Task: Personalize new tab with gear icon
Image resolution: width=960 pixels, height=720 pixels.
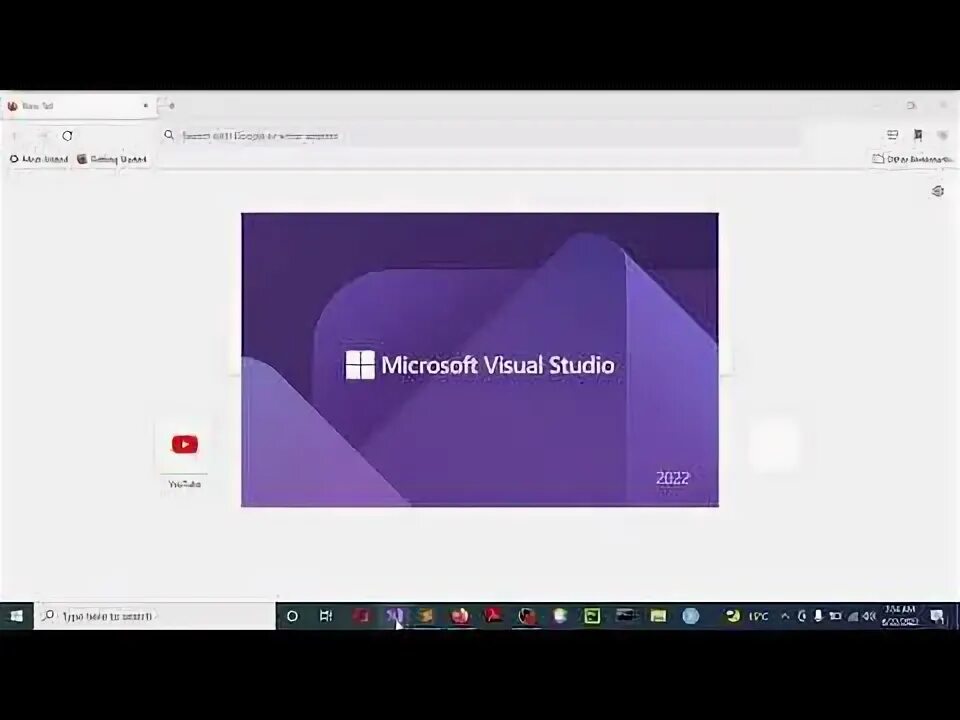Action: coord(937,192)
